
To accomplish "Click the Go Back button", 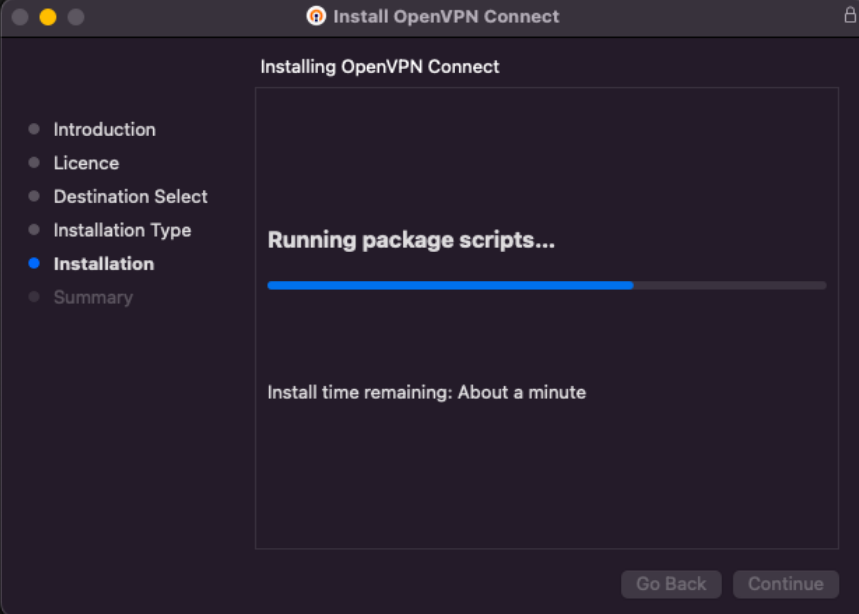I will point(671,584).
